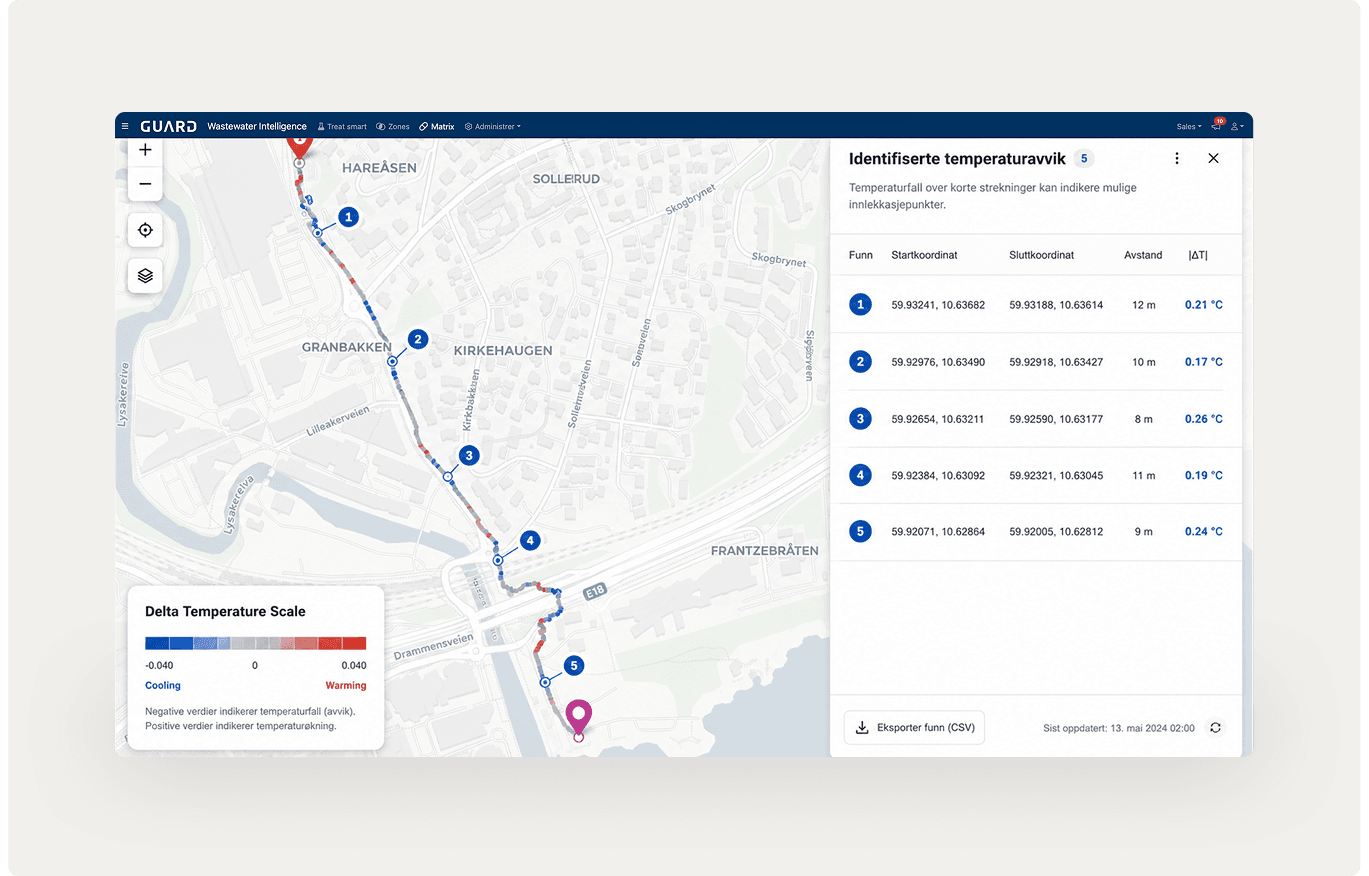Close the Identifiserte temperaturavvik panel
The image size is (1369, 876).
[1213, 158]
